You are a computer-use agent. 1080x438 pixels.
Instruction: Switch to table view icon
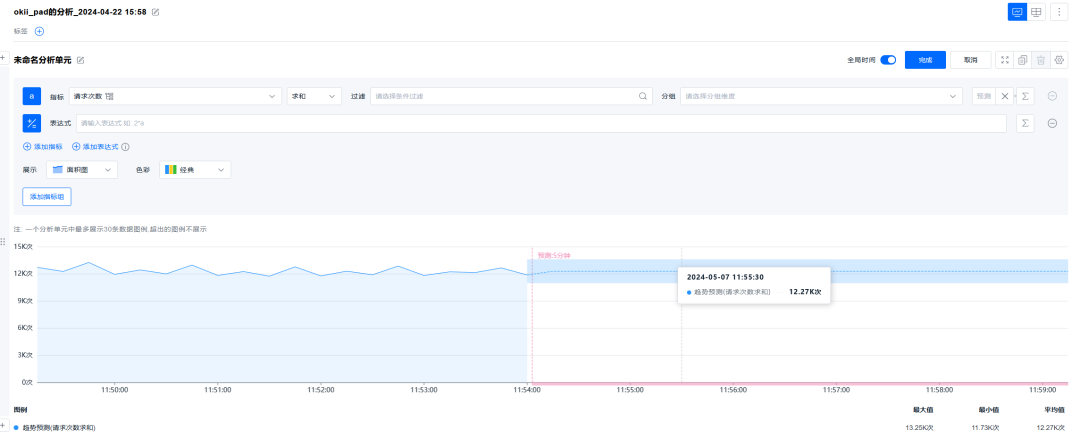pos(1037,12)
